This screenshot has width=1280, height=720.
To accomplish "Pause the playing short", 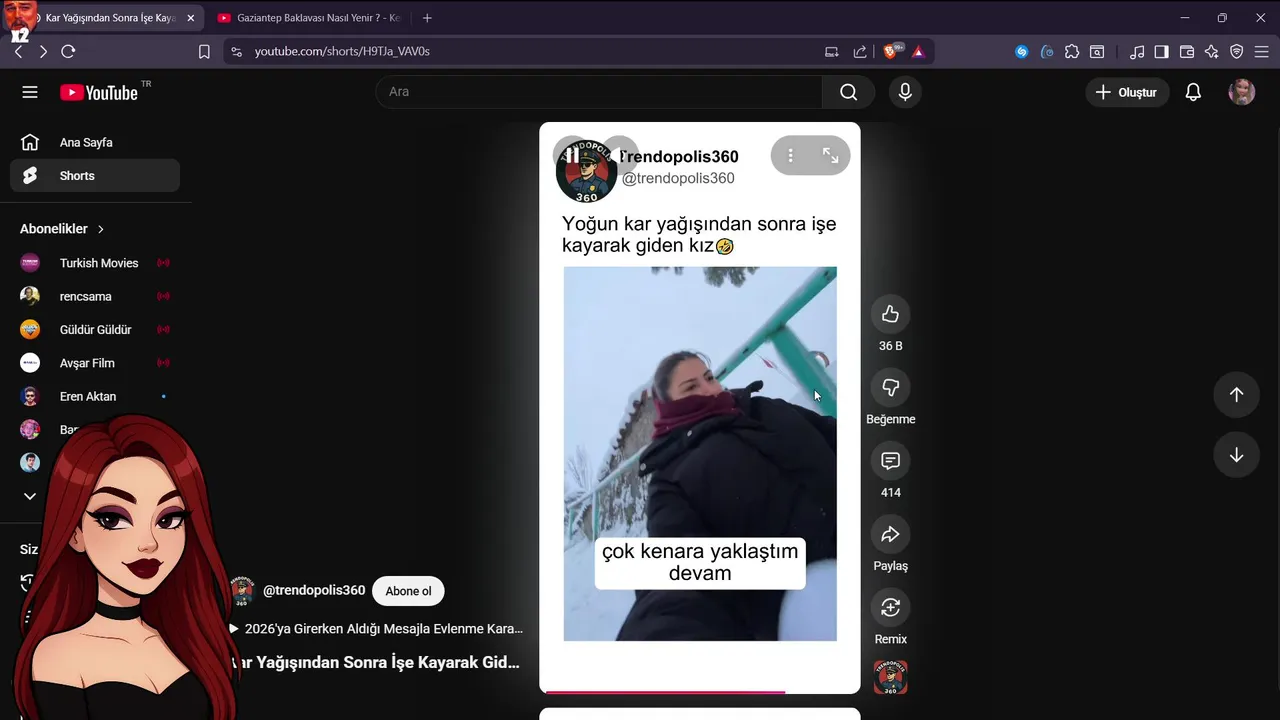I will [x=571, y=155].
